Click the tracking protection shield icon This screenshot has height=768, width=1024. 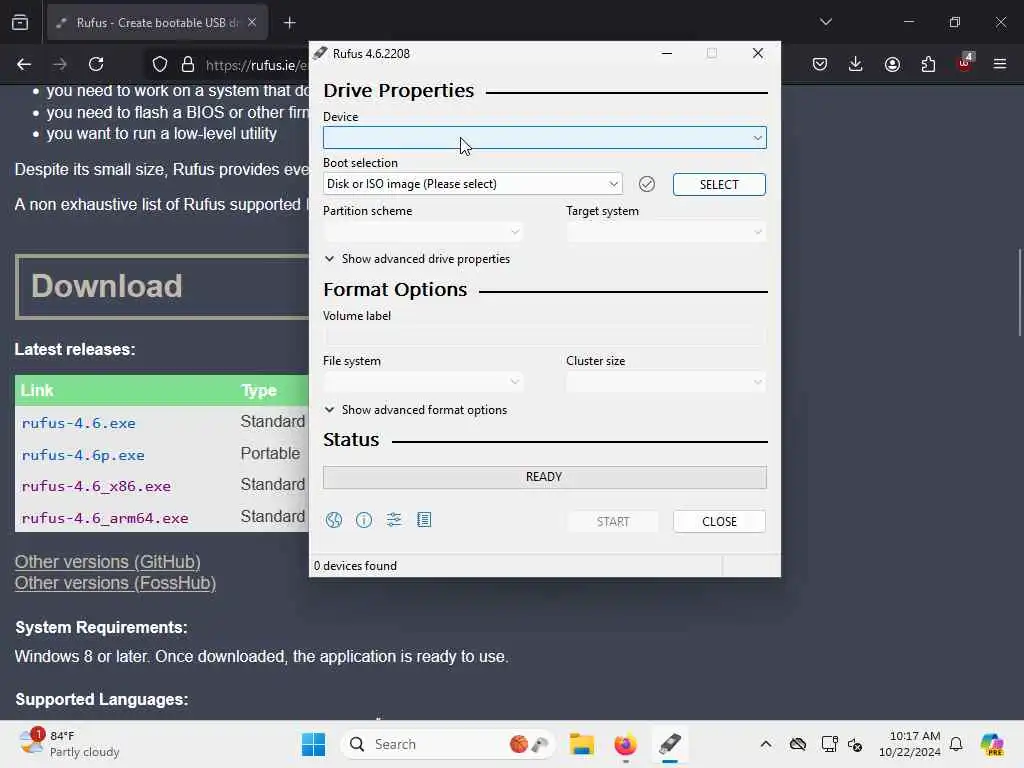click(160, 64)
